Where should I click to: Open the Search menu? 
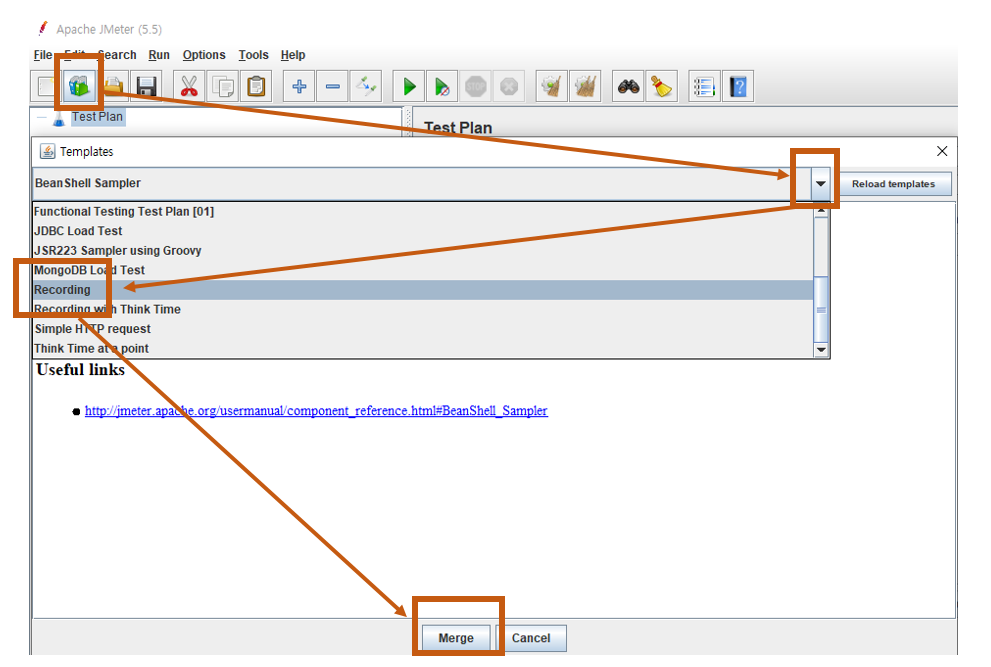(117, 55)
